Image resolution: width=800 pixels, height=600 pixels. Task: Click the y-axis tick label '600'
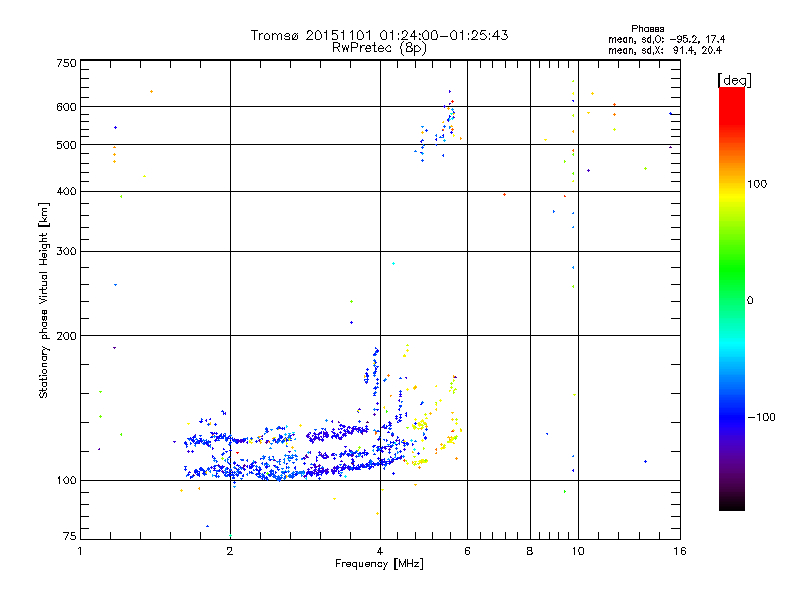tap(67, 107)
